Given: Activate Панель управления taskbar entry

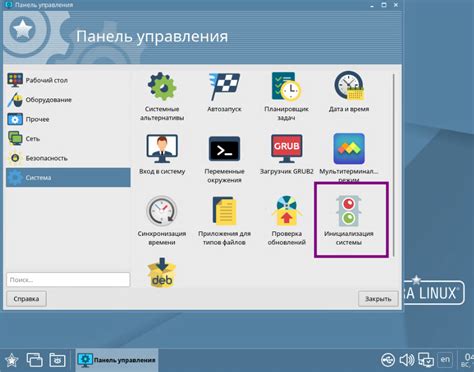Looking at the screenshot, I should click(x=117, y=360).
